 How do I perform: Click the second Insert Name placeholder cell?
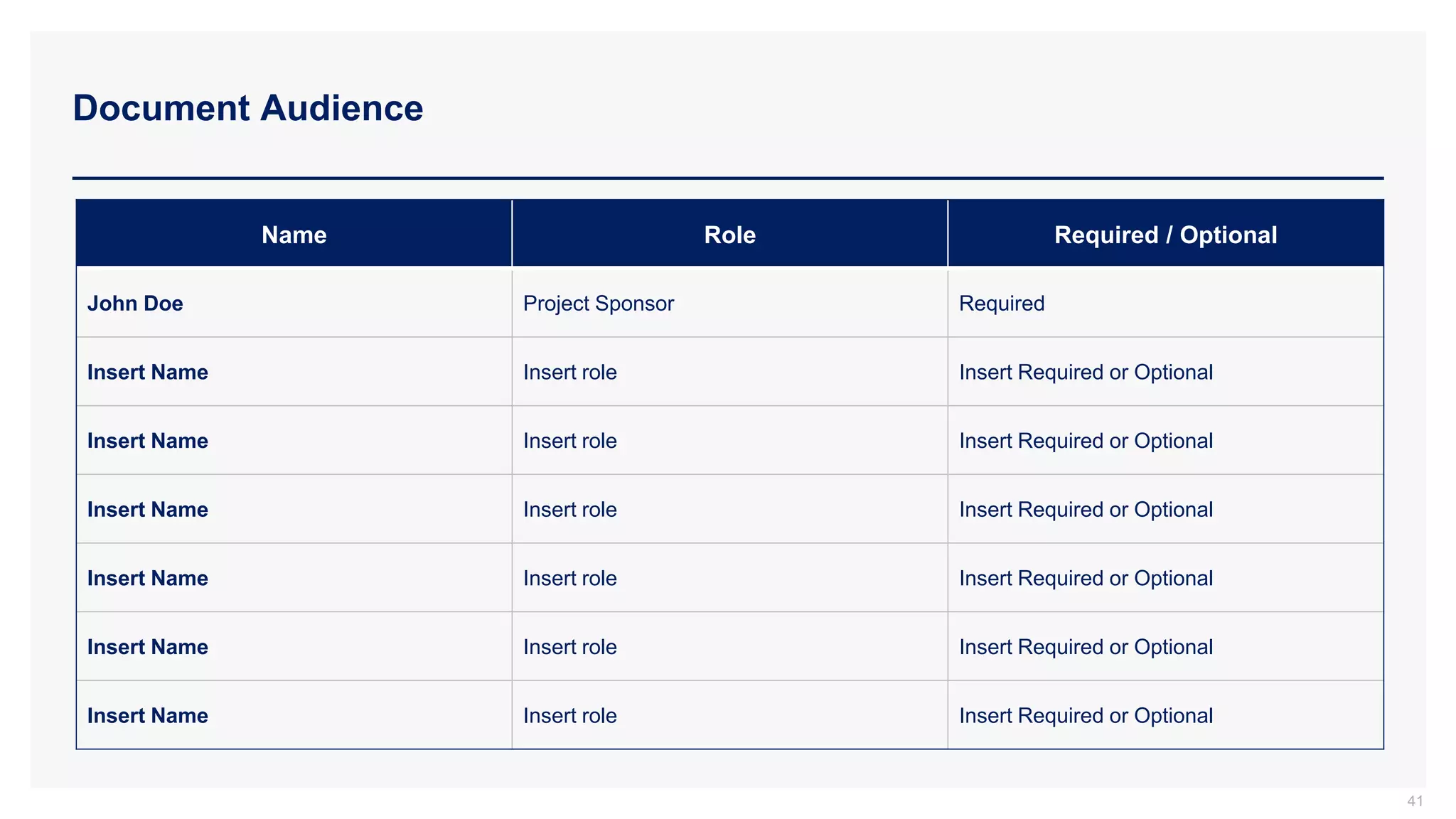click(x=148, y=441)
